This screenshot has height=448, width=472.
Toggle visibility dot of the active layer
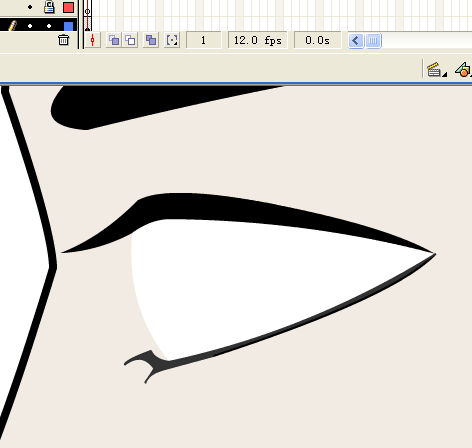(30, 26)
